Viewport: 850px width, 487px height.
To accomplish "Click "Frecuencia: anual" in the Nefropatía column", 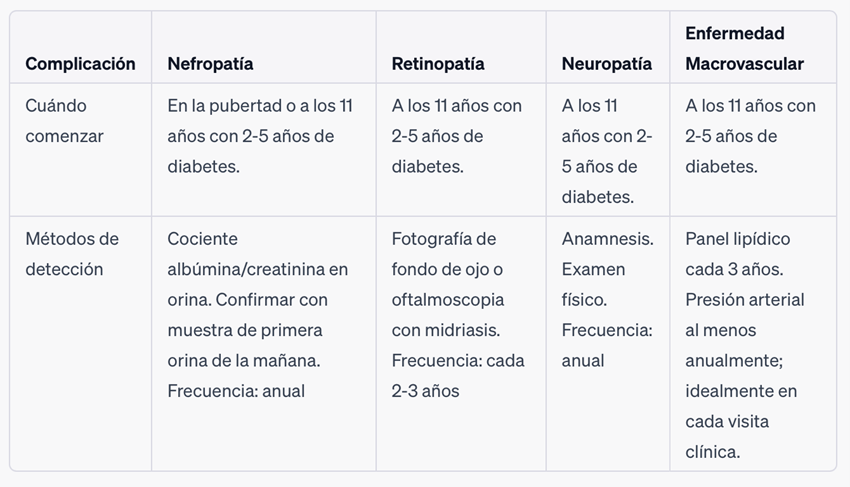I will (236, 391).
